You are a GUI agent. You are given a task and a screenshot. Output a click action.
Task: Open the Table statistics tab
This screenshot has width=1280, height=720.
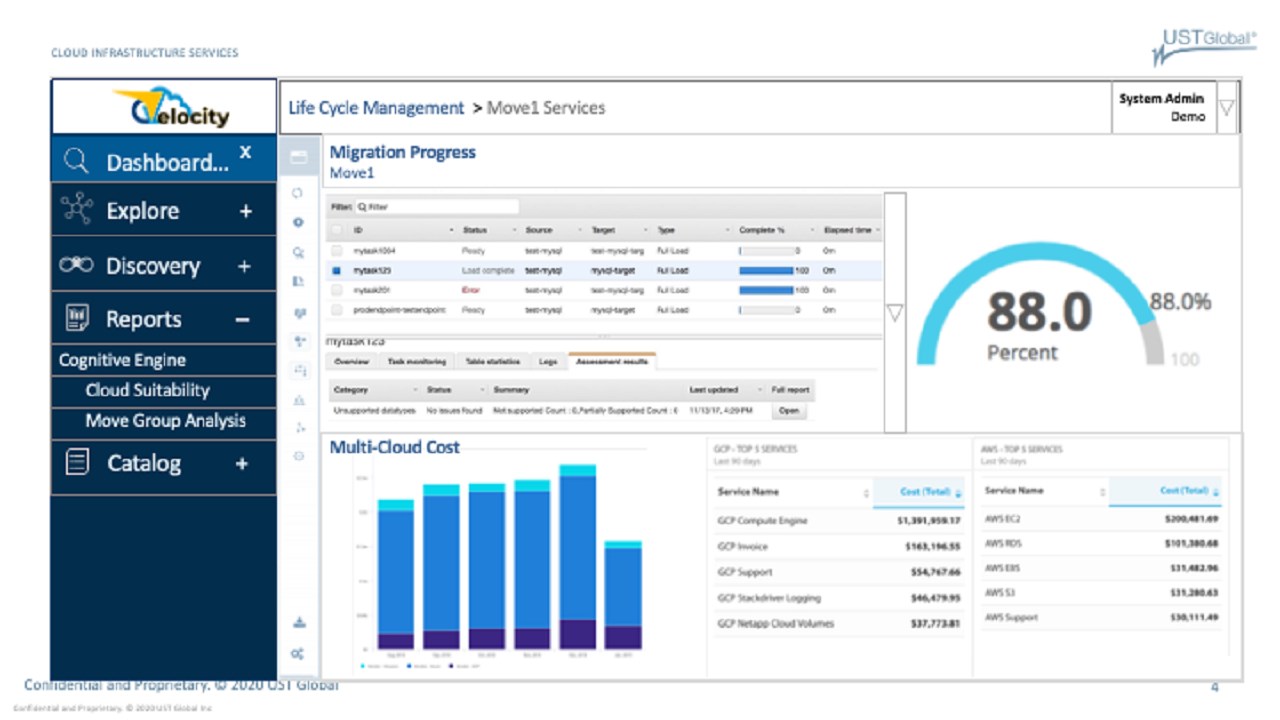pyautogui.click(x=493, y=361)
